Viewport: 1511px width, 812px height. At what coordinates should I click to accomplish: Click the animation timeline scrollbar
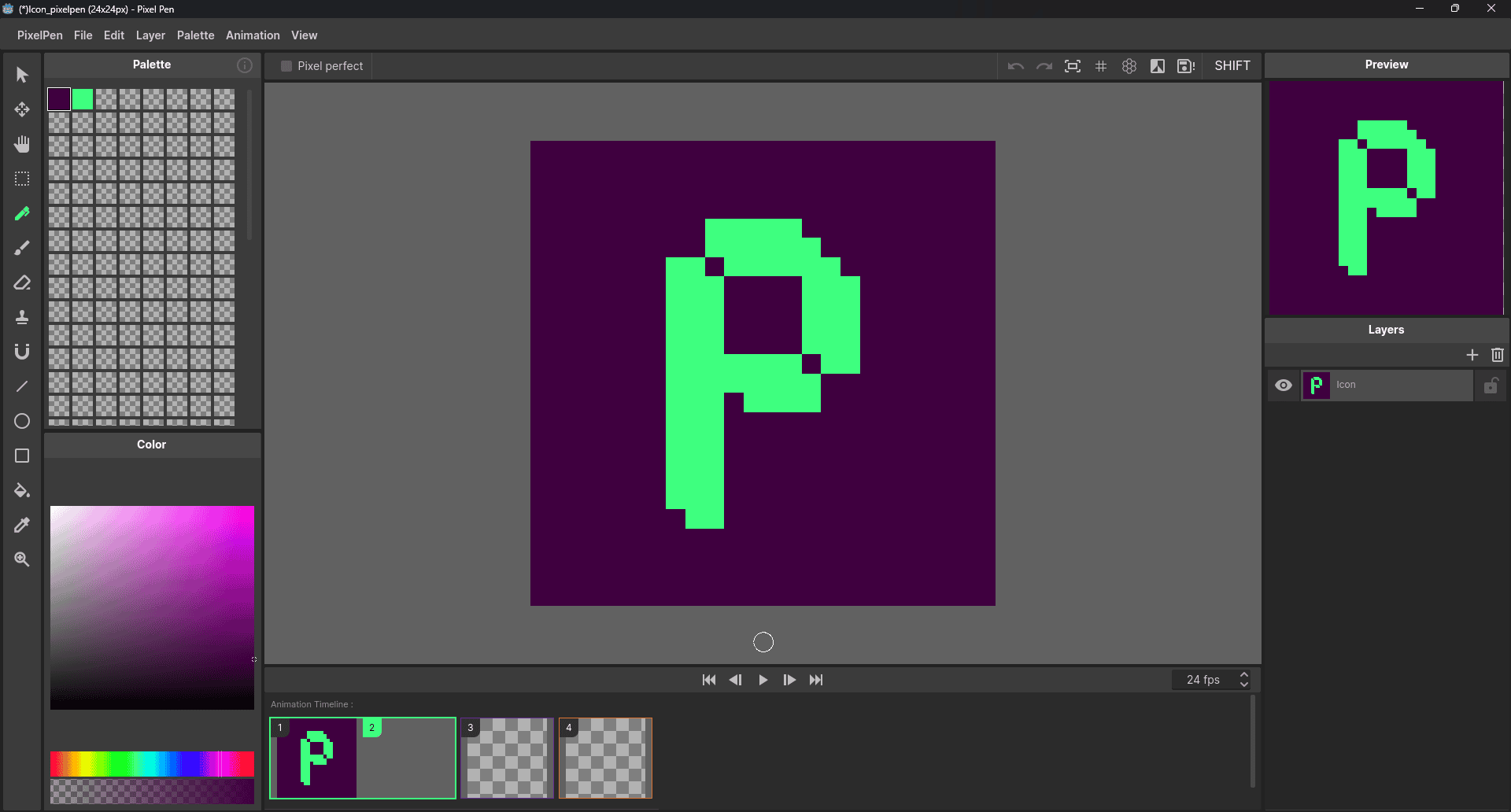[x=1252, y=741]
